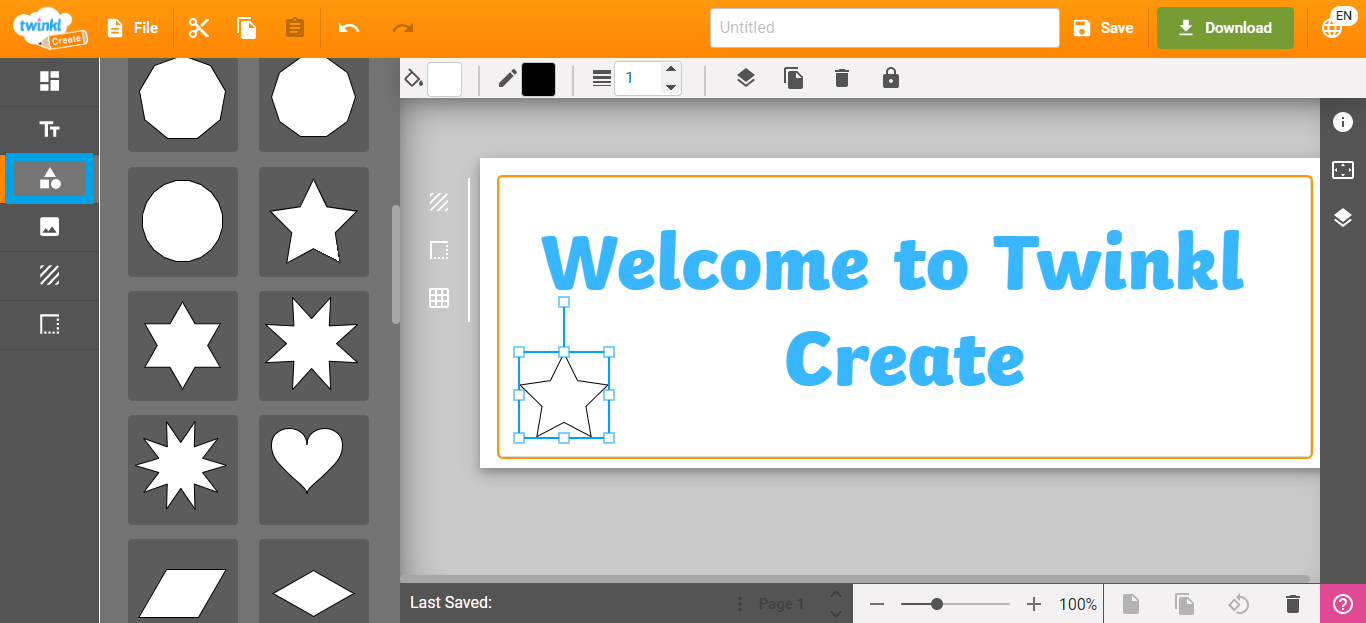
Task: Select the Shapes sidebar panel
Action: (49, 178)
